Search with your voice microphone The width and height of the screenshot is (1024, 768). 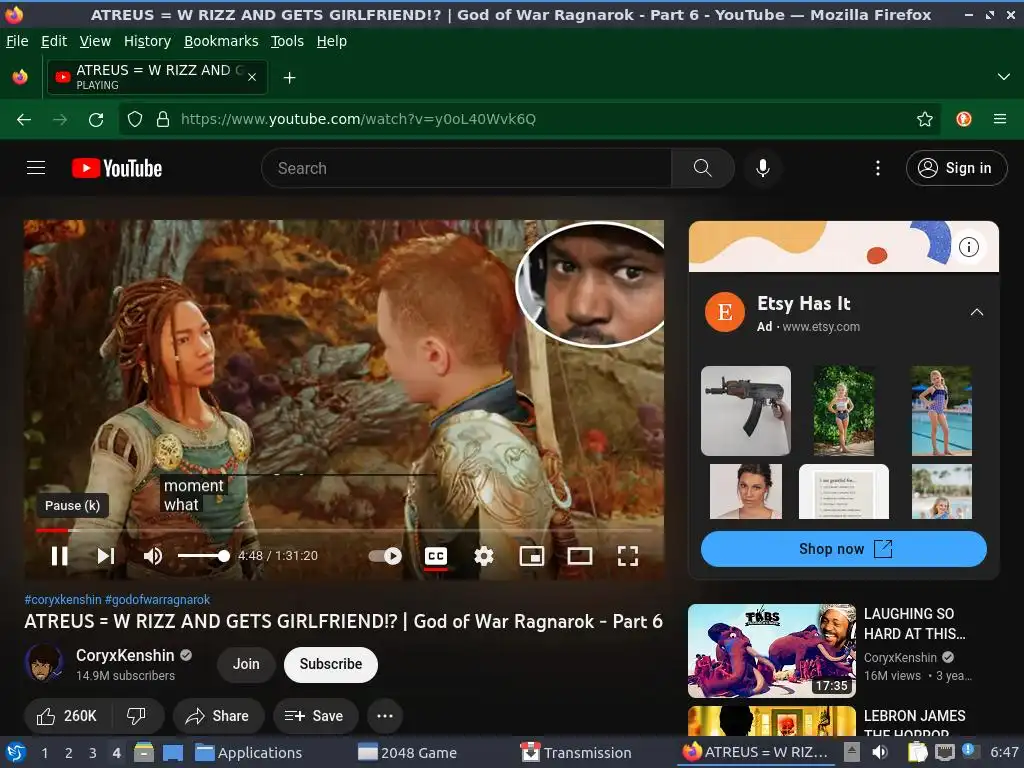pos(762,168)
